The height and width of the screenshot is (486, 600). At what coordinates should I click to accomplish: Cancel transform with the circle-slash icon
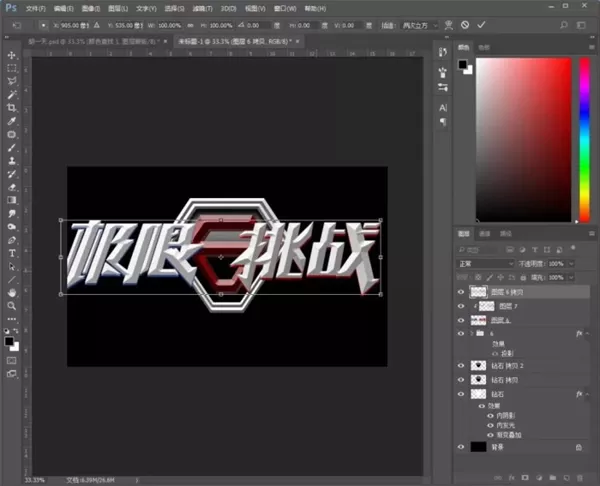pos(465,25)
